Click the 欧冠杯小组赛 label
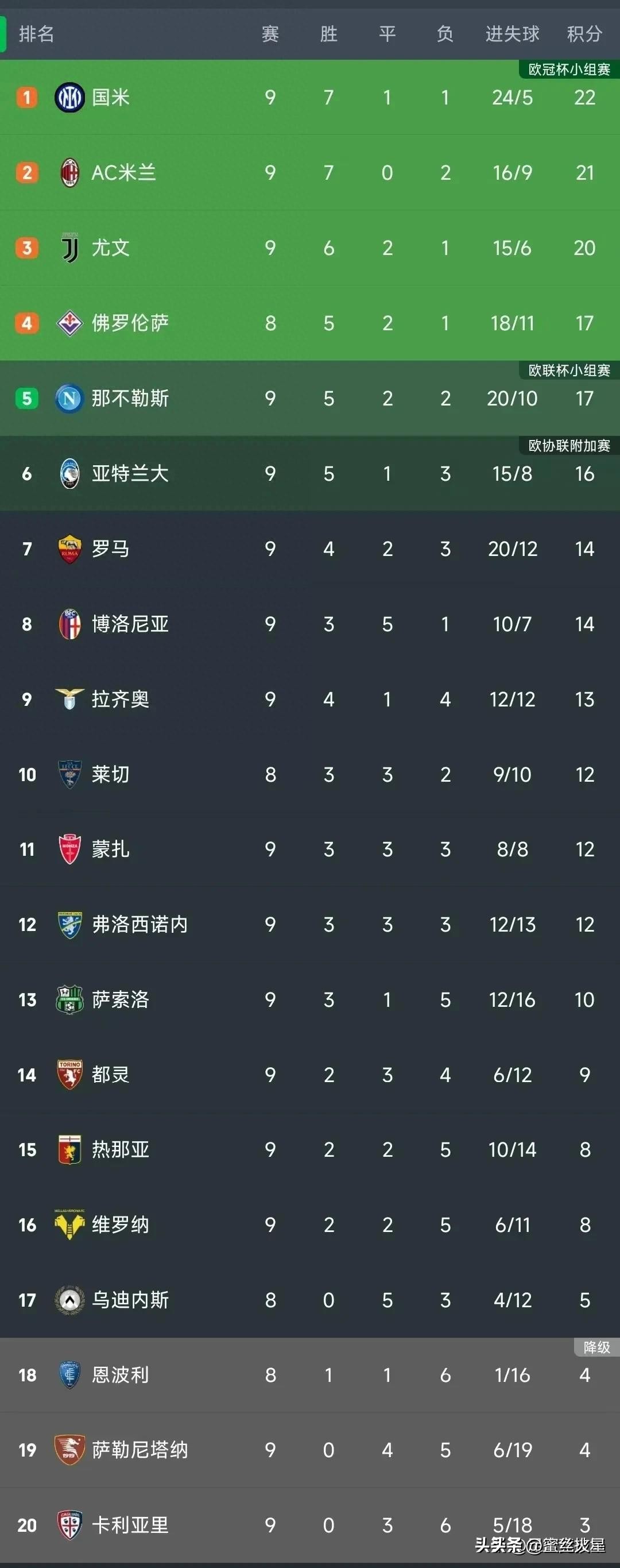The image size is (620, 1568). coord(569,69)
